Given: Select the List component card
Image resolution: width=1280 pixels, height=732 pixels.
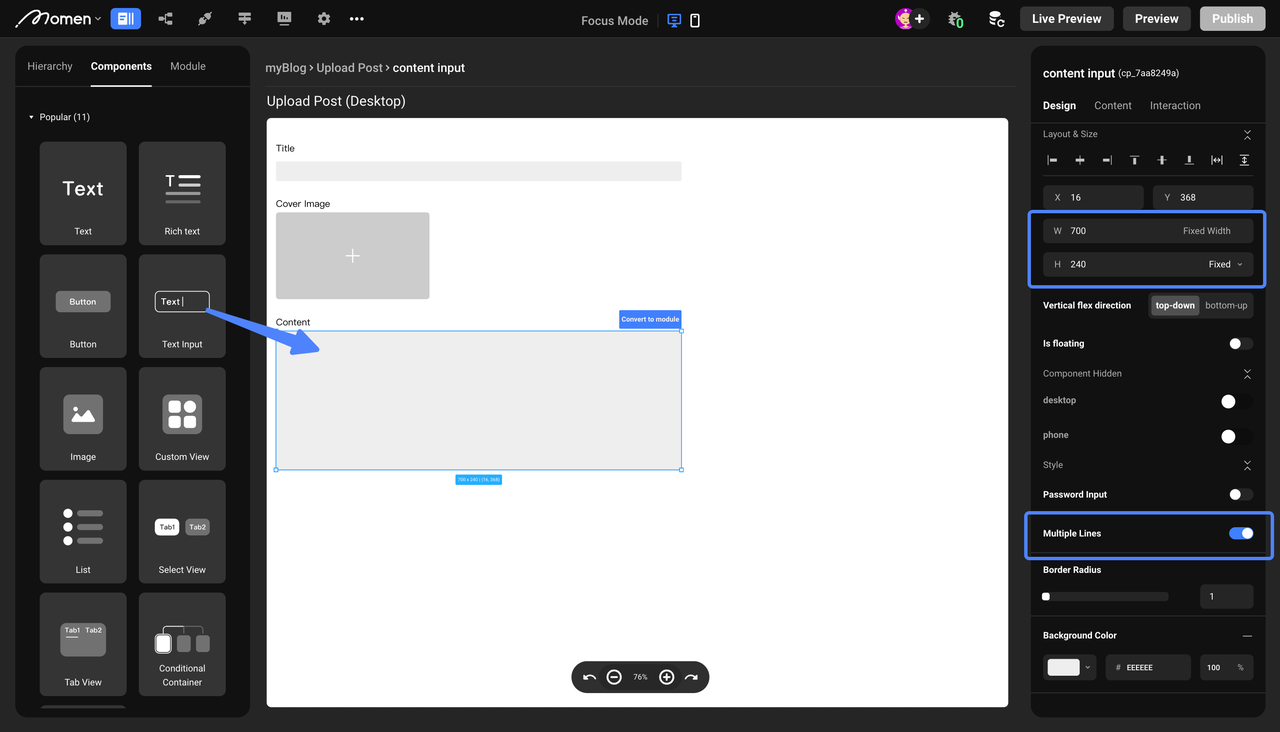Looking at the screenshot, I should (x=83, y=532).
